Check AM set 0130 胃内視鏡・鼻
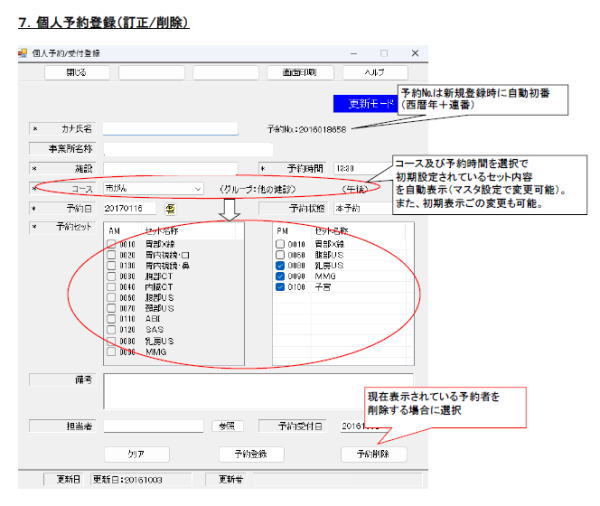 tap(111, 265)
